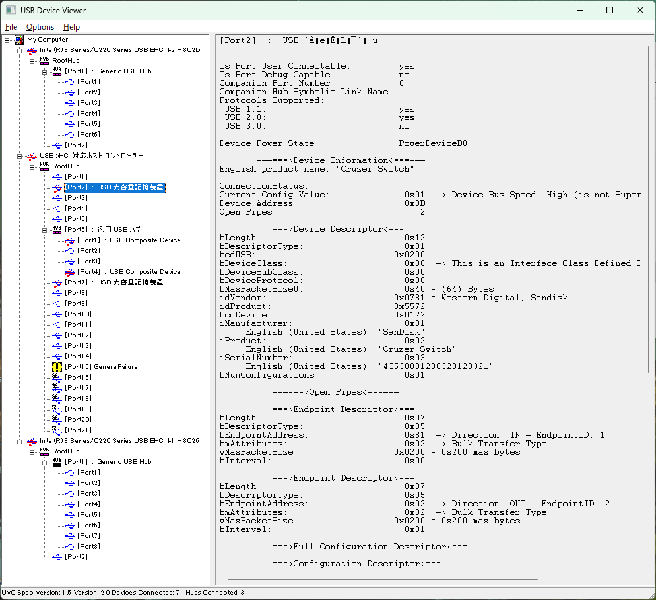
Task: Select Port21 in the xHCI root hub
Action: (77, 430)
